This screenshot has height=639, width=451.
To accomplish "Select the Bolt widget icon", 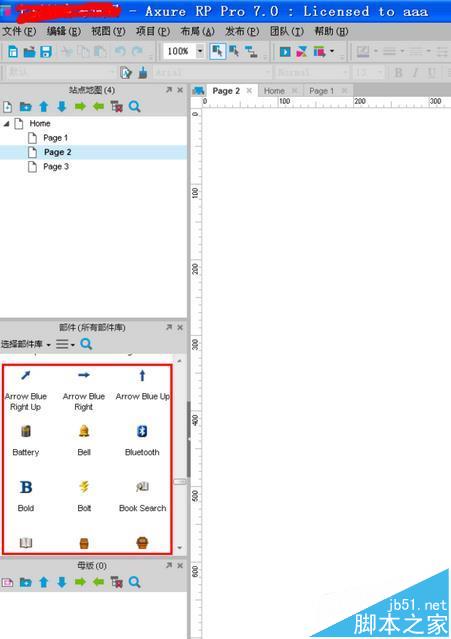I will pos(84,487).
